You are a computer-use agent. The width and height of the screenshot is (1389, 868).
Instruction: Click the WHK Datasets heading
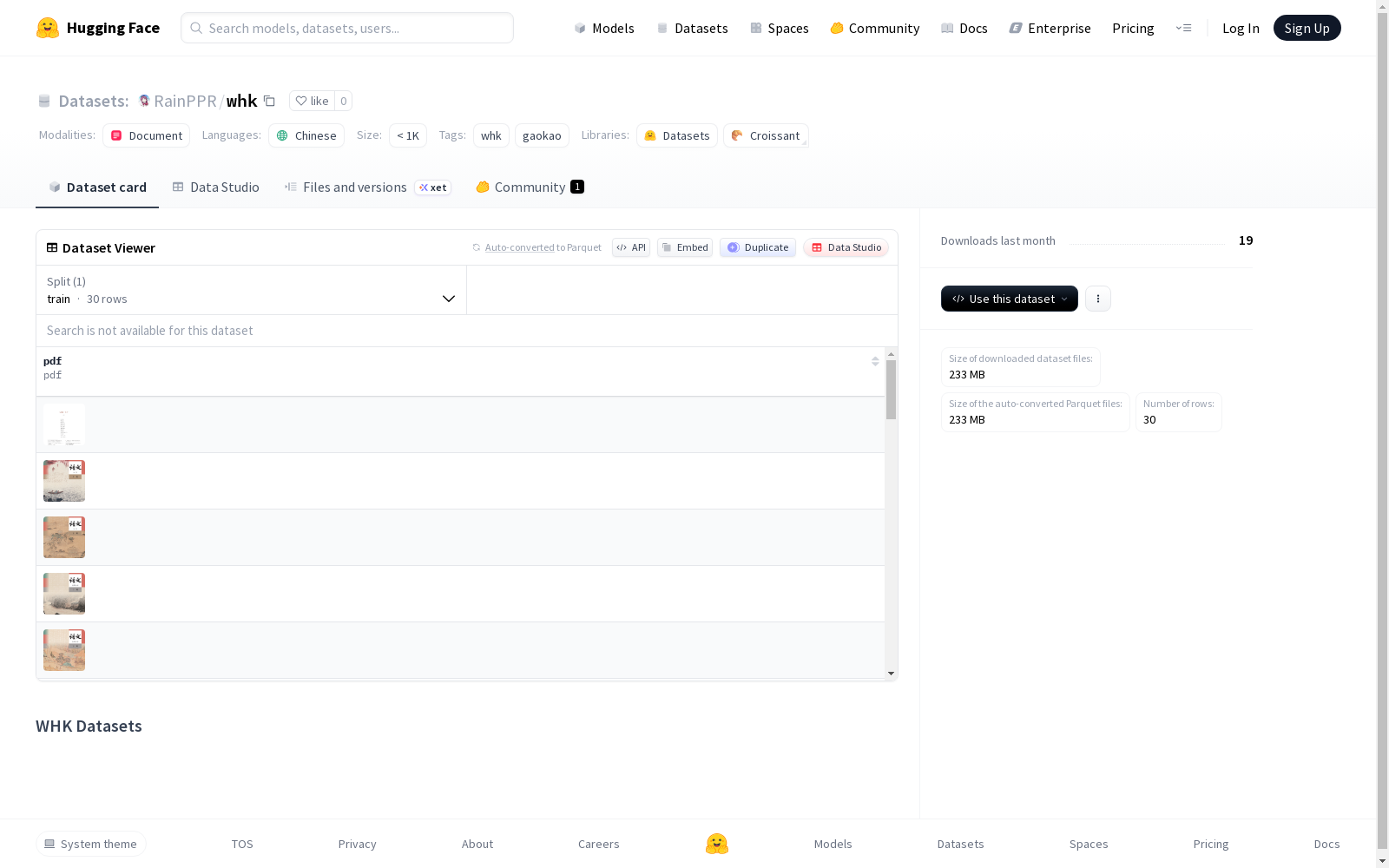tap(89, 726)
